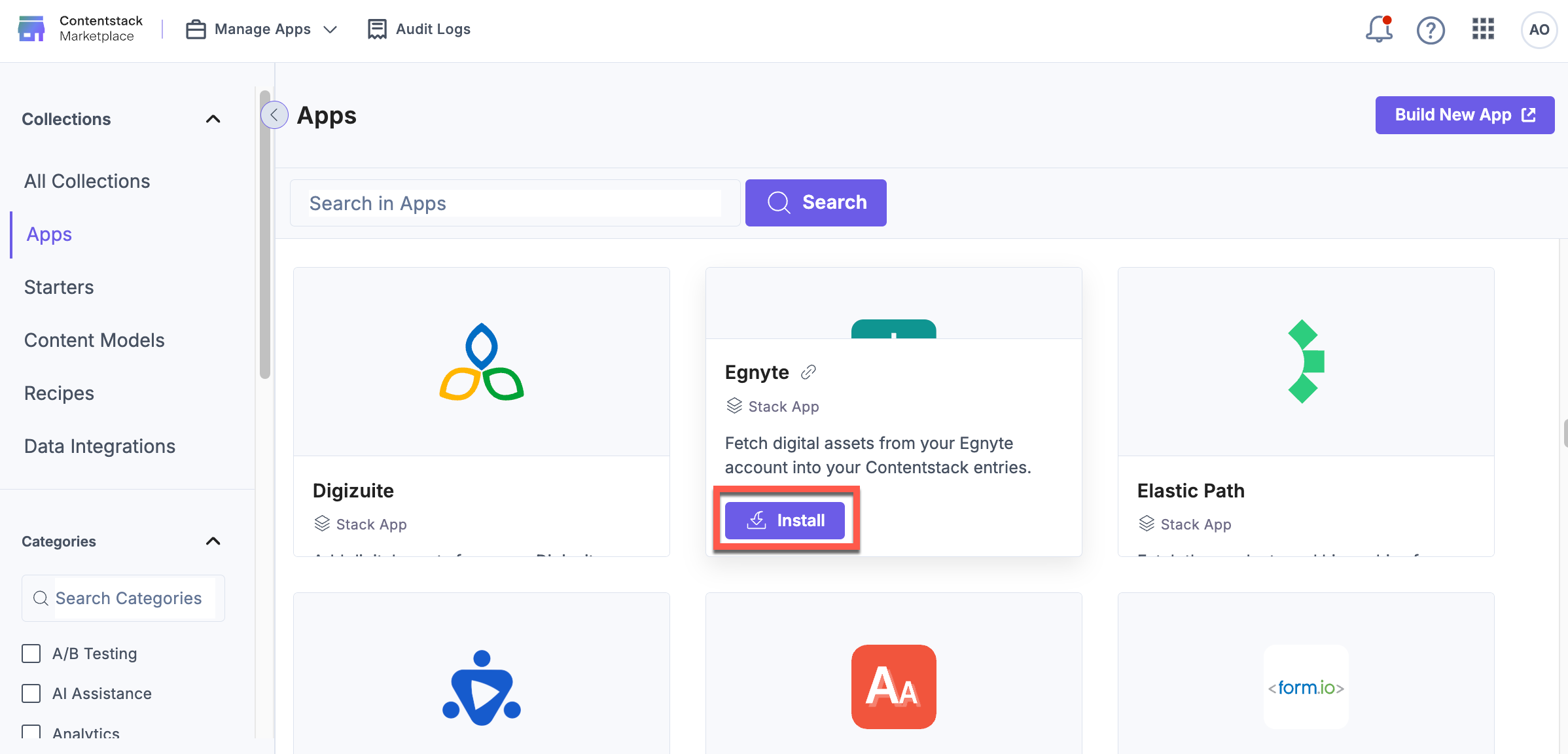
Task: Open the notifications bell
Action: pyautogui.click(x=1378, y=29)
